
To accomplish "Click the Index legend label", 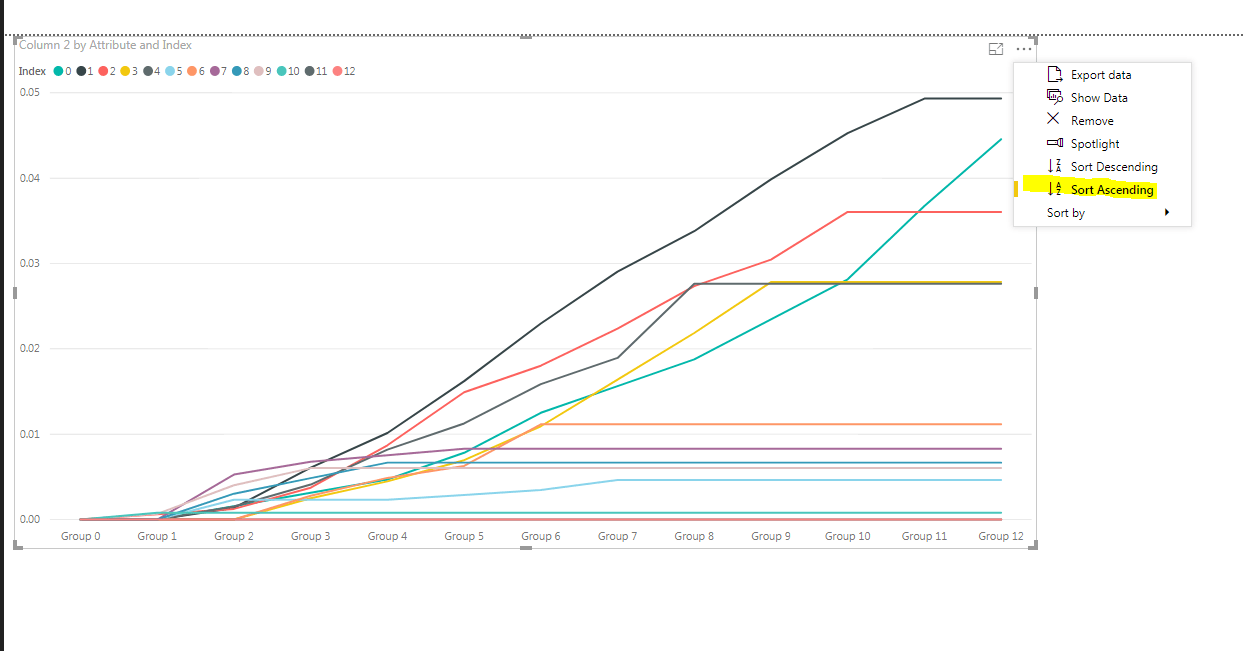I will point(30,71).
